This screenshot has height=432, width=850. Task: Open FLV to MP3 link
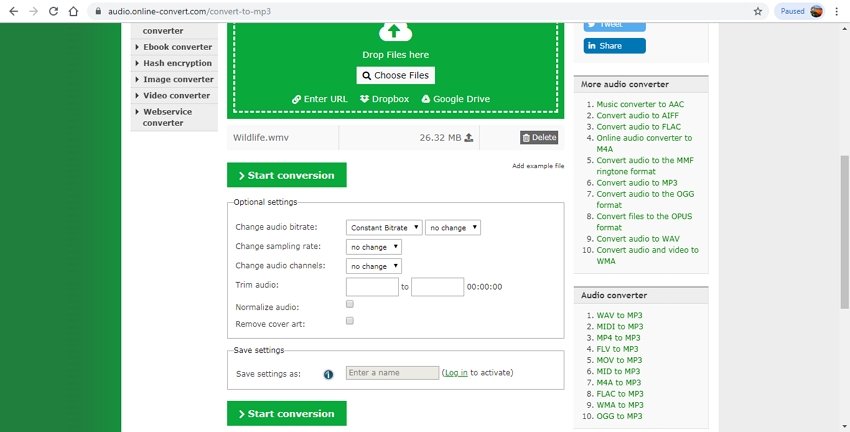[x=617, y=349]
